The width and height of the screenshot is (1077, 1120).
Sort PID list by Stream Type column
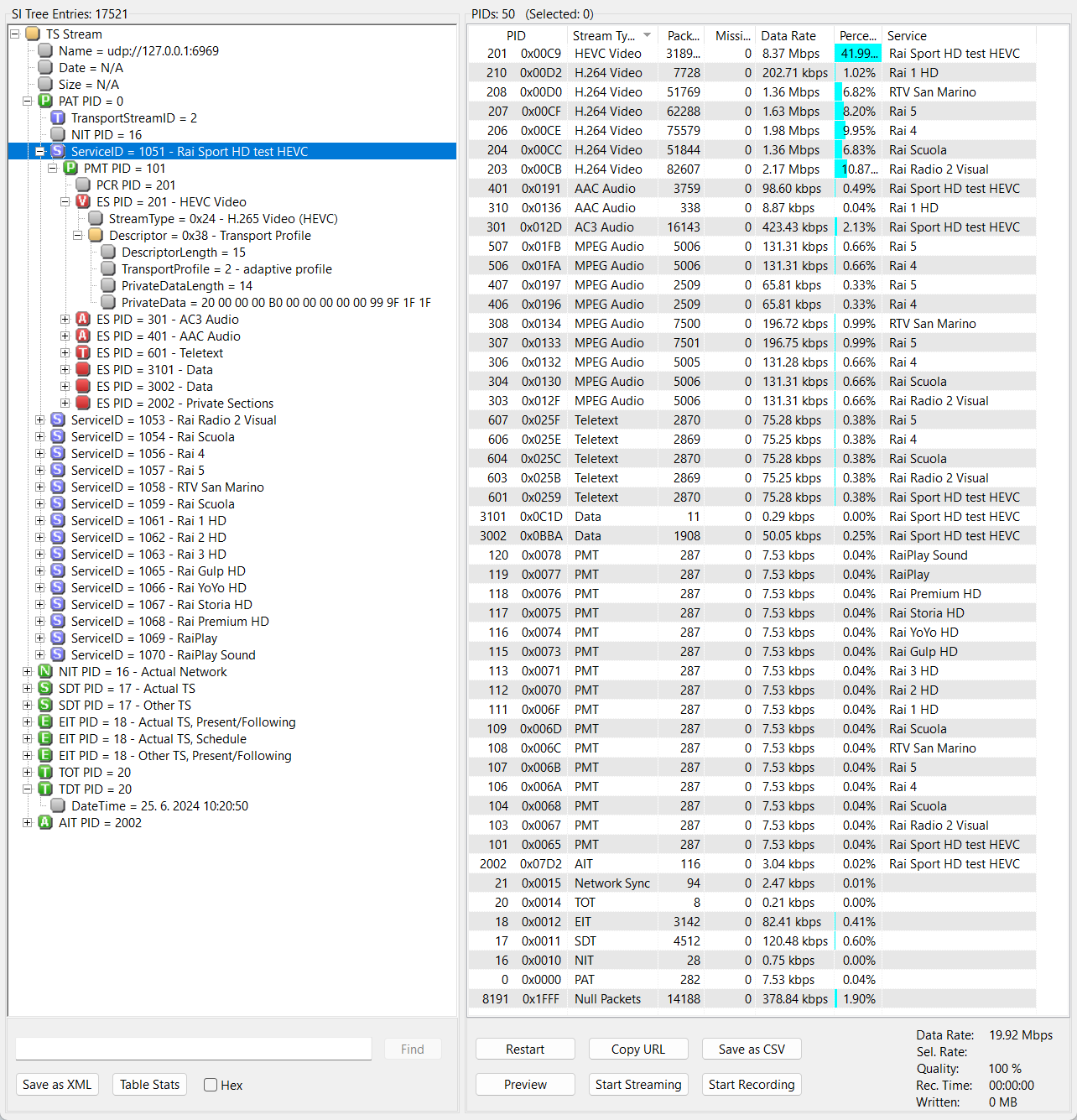click(x=611, y=35)
